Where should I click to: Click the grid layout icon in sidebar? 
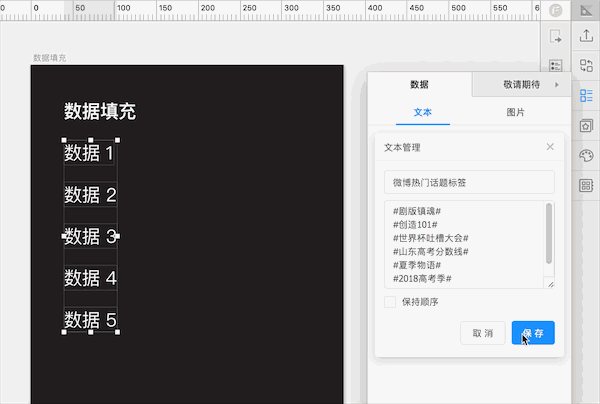tap(586, 186)
